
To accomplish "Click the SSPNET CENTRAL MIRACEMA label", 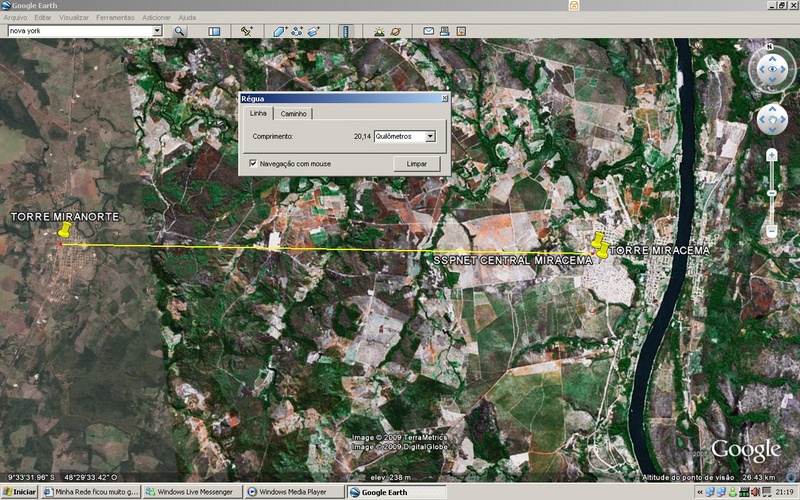I will pos(513,260).
